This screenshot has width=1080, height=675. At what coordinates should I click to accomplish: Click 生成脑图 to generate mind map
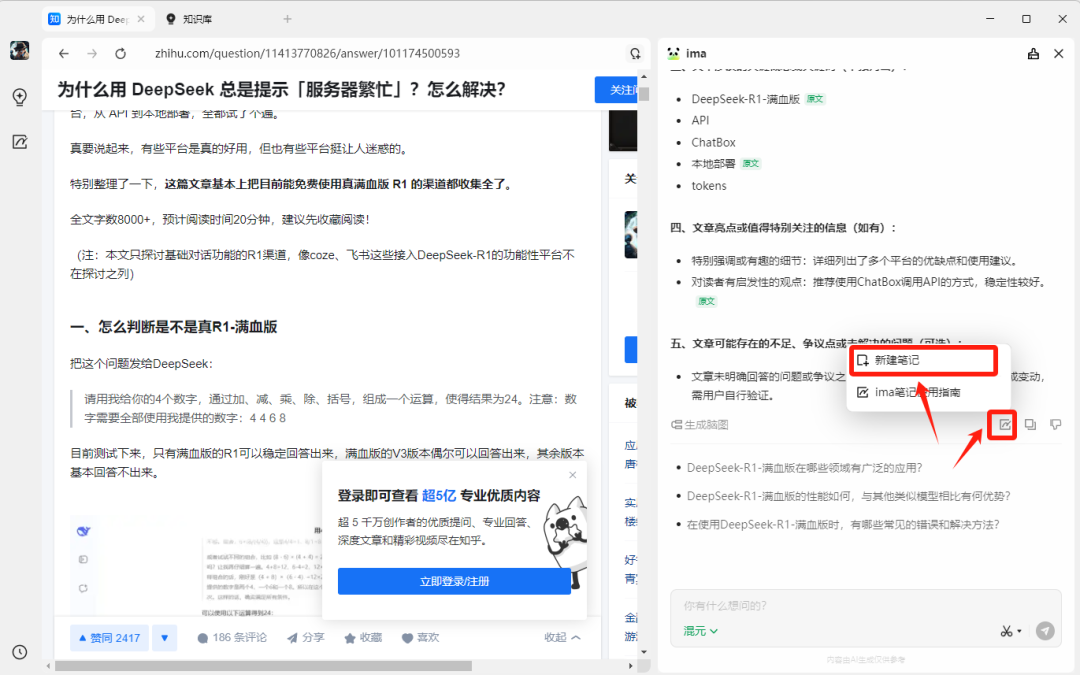[x=700, y=424]
